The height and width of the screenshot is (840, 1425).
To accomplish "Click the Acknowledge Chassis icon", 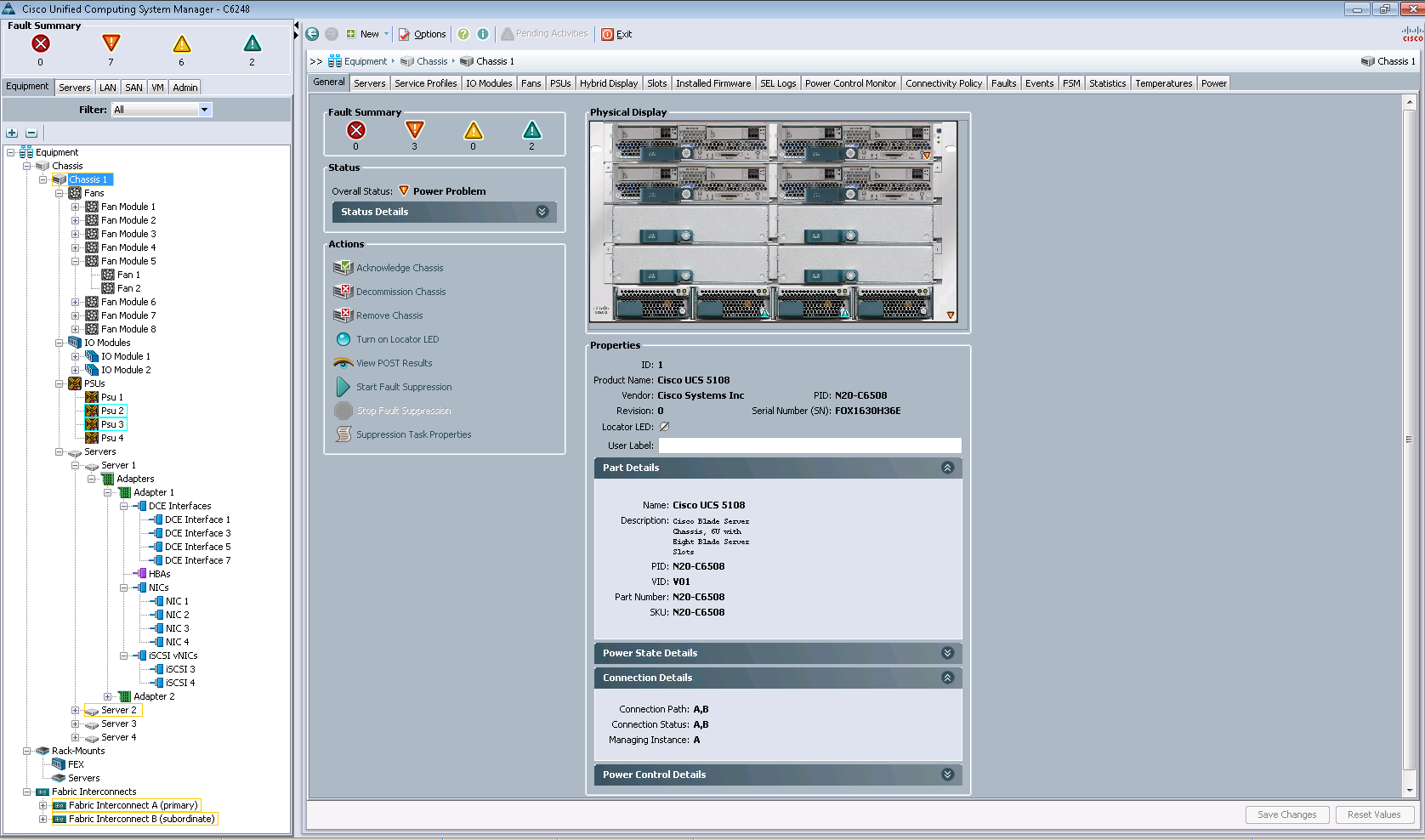I will click(x=343, y=268).
